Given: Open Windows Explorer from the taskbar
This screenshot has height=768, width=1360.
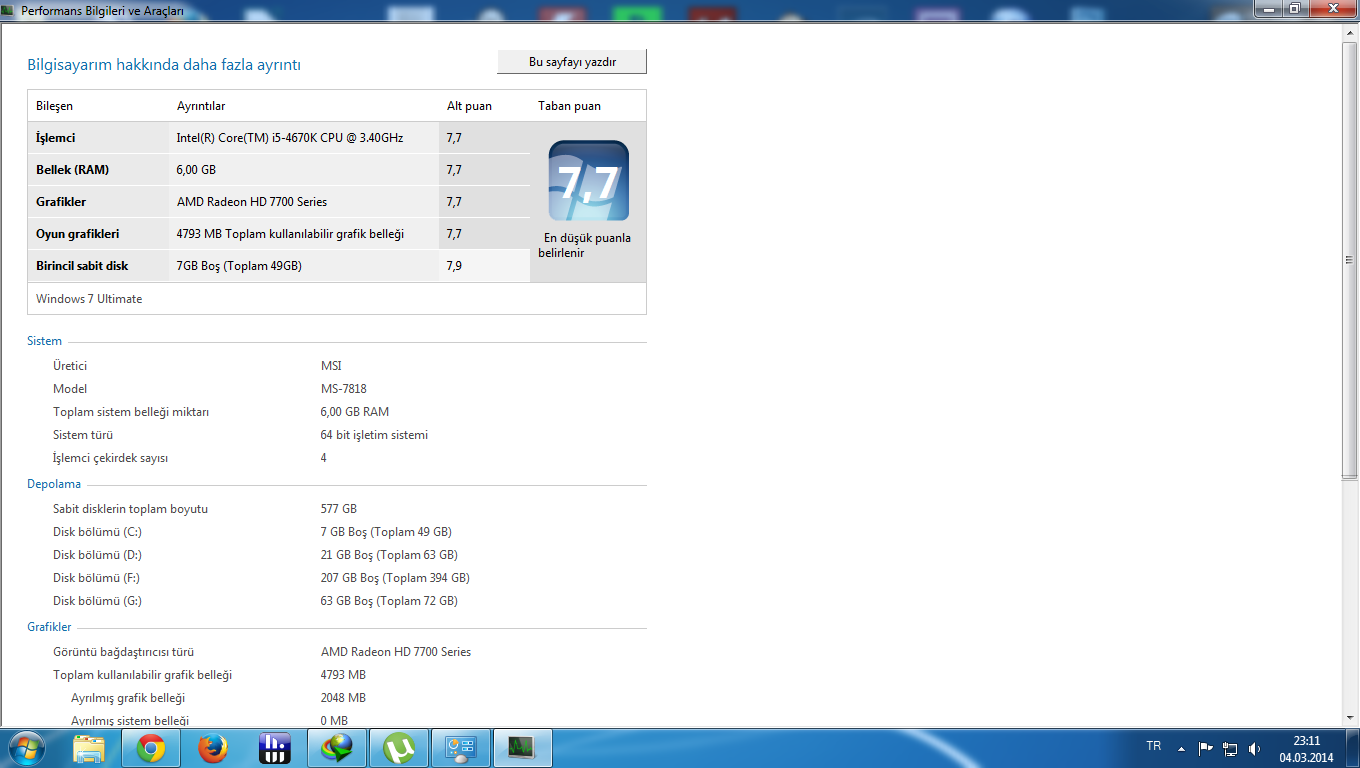Looking at the screenshot, I should coord(89,748).
